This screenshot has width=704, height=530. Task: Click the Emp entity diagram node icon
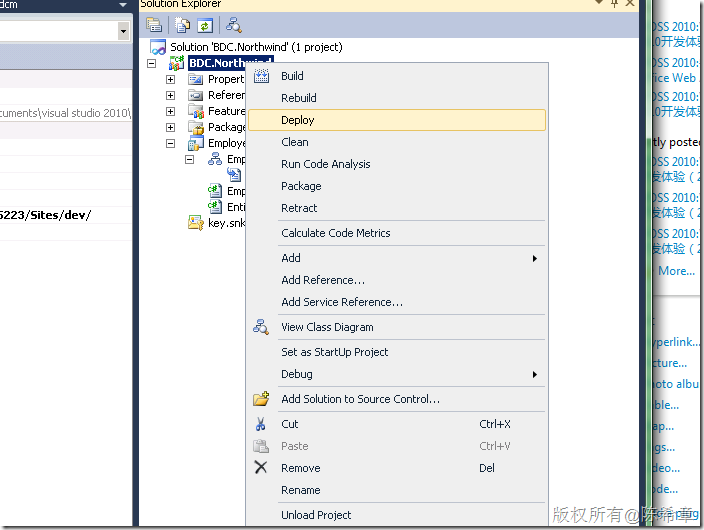point(215,159)
